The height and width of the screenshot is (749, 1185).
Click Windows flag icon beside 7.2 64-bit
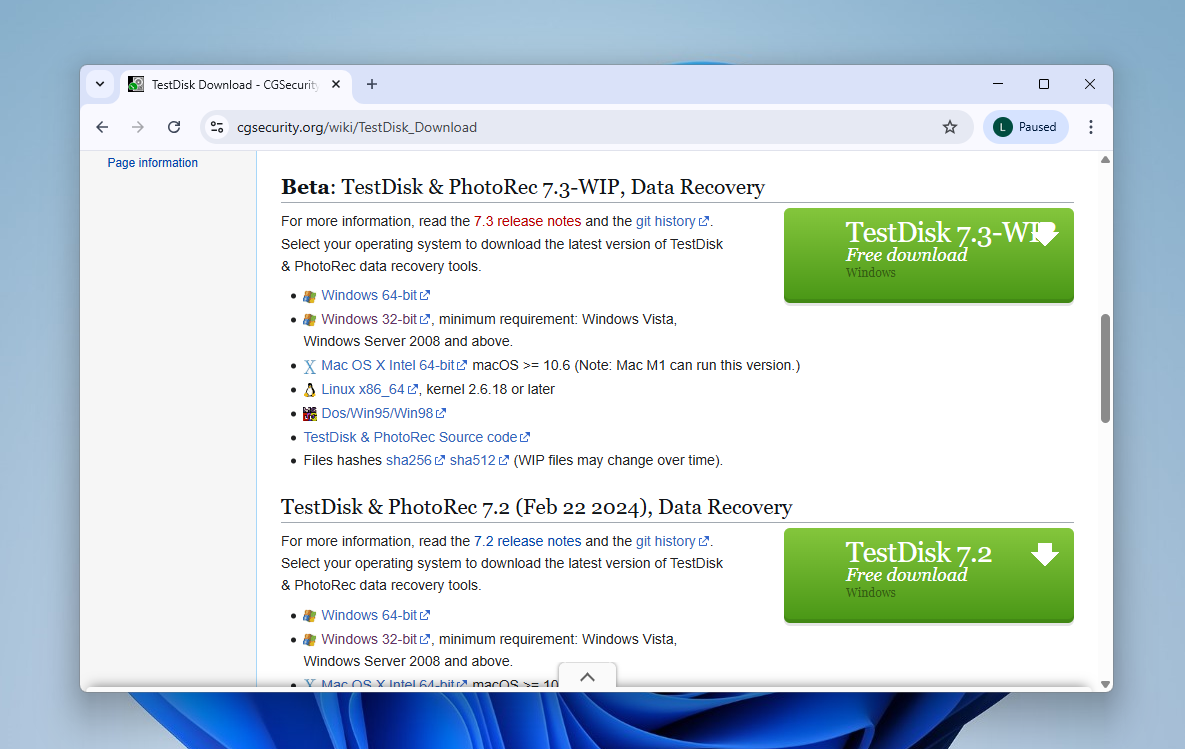[x=310, y=616]
